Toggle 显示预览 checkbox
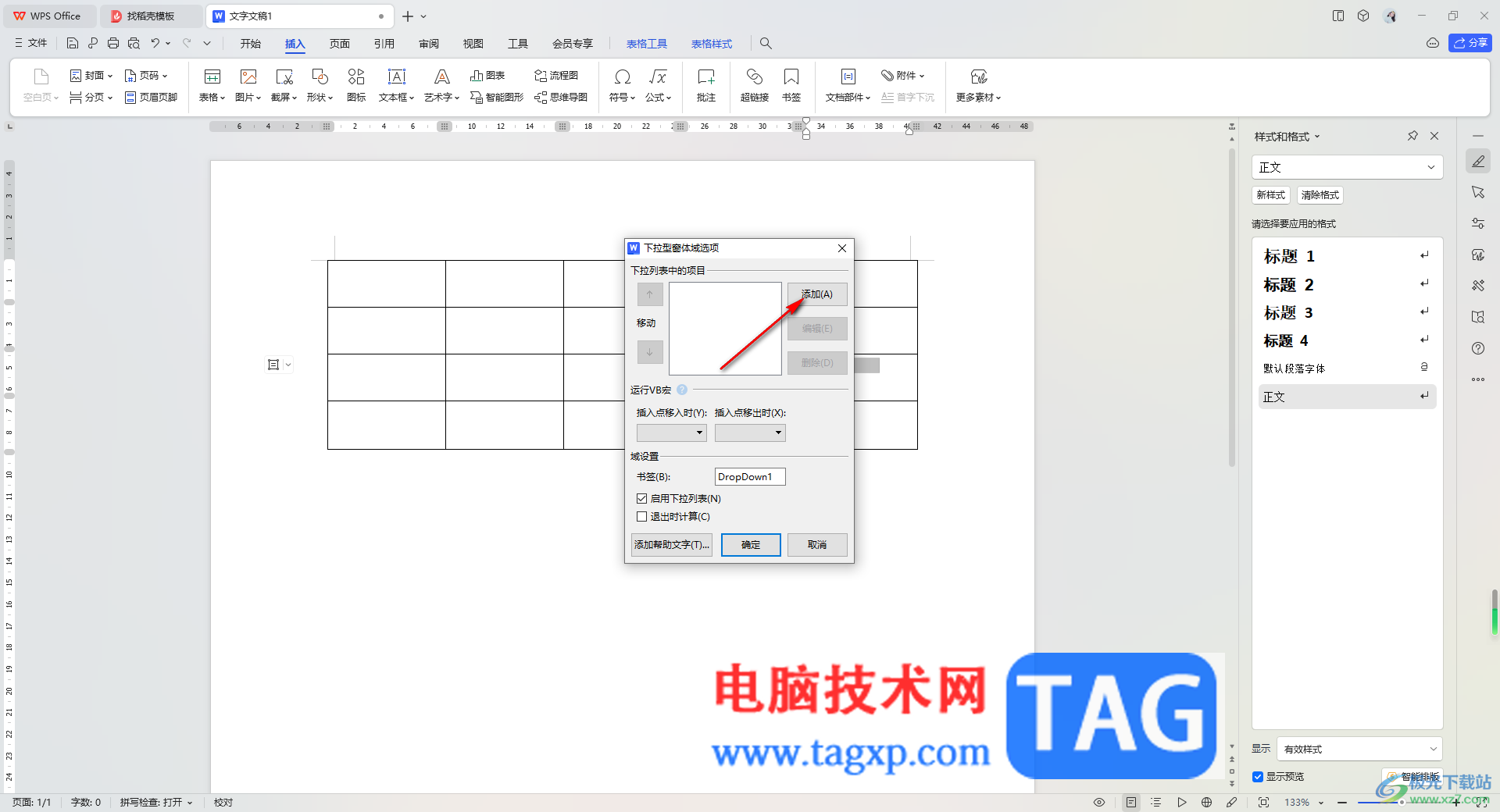Image resolution: width=1500 pixels, height=812 pixels. [x=1258, y=776]
